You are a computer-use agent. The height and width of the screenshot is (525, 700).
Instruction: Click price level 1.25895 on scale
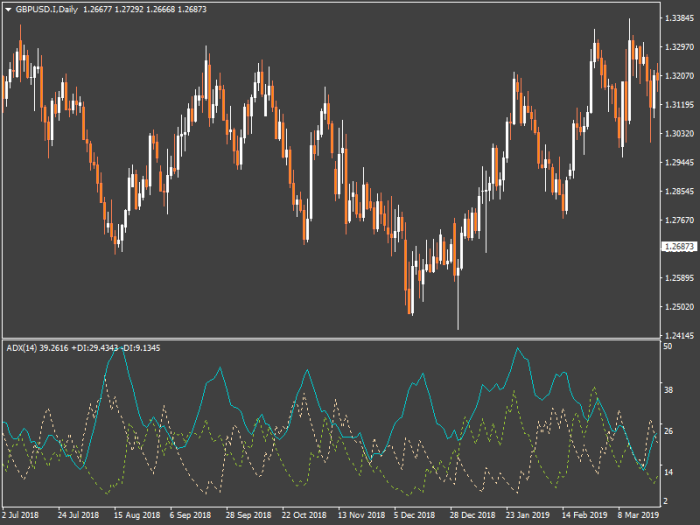click(x=679, y=278)
